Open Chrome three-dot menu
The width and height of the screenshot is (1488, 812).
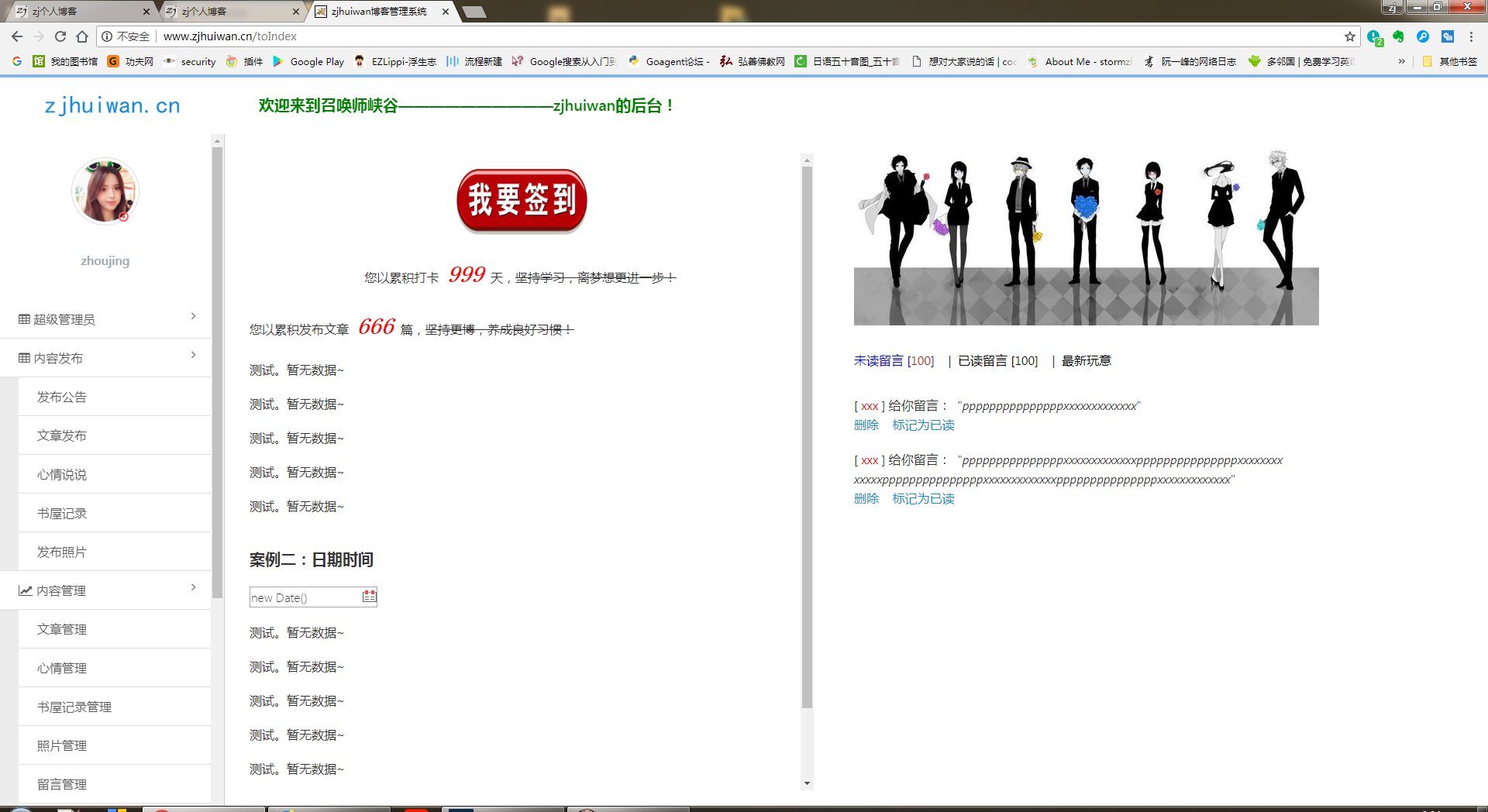[x=1471, y=36]
